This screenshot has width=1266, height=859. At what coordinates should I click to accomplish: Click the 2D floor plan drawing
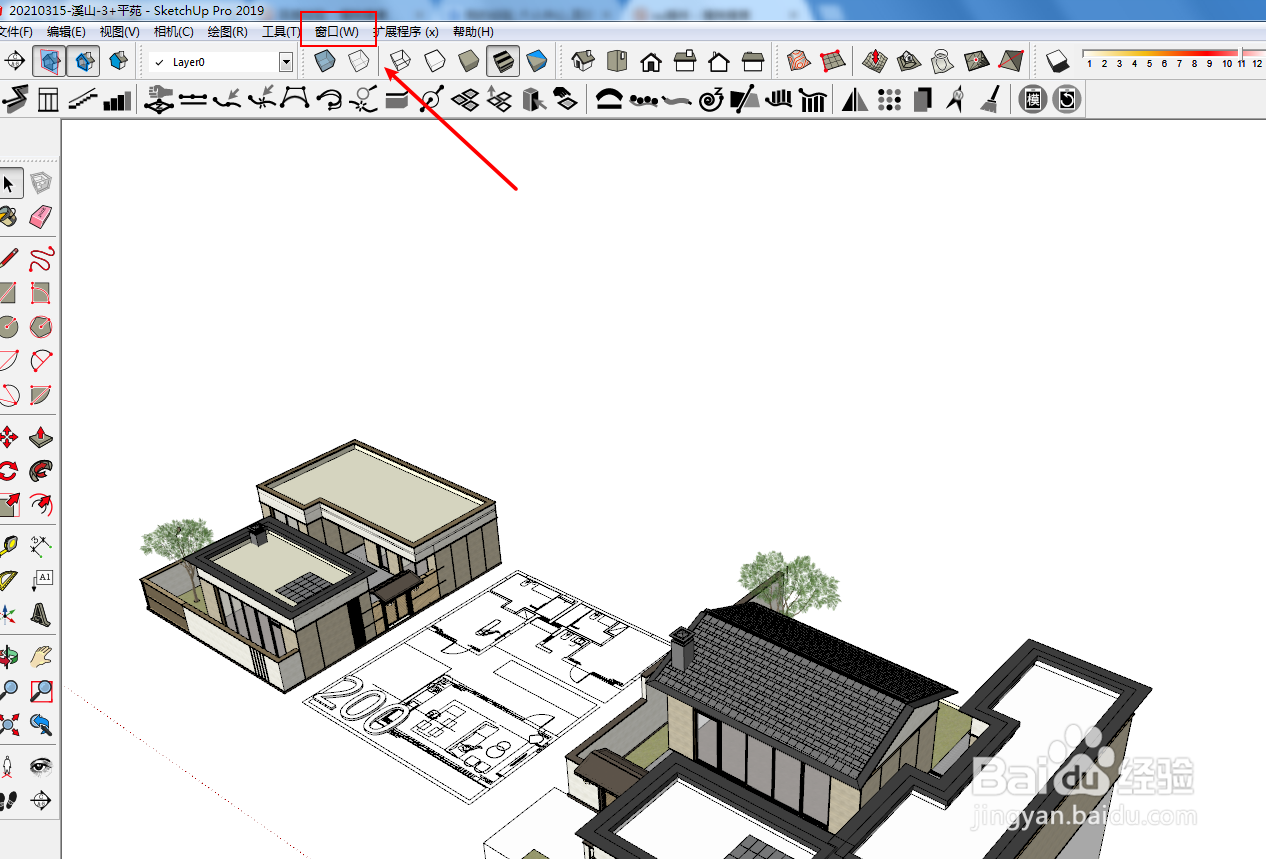[x=488, y=685]
